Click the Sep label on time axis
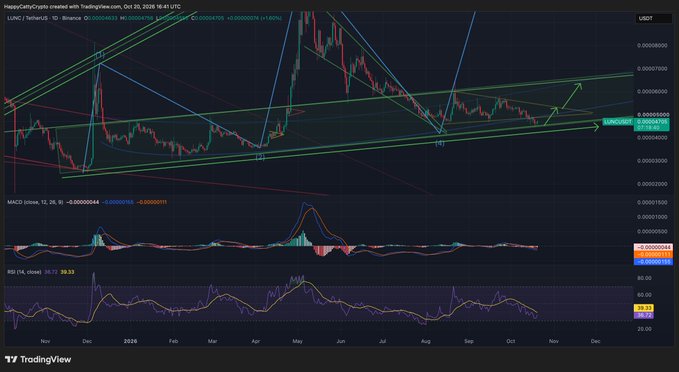The height and width of the screenshot is (372, 679). coord(469,341)
